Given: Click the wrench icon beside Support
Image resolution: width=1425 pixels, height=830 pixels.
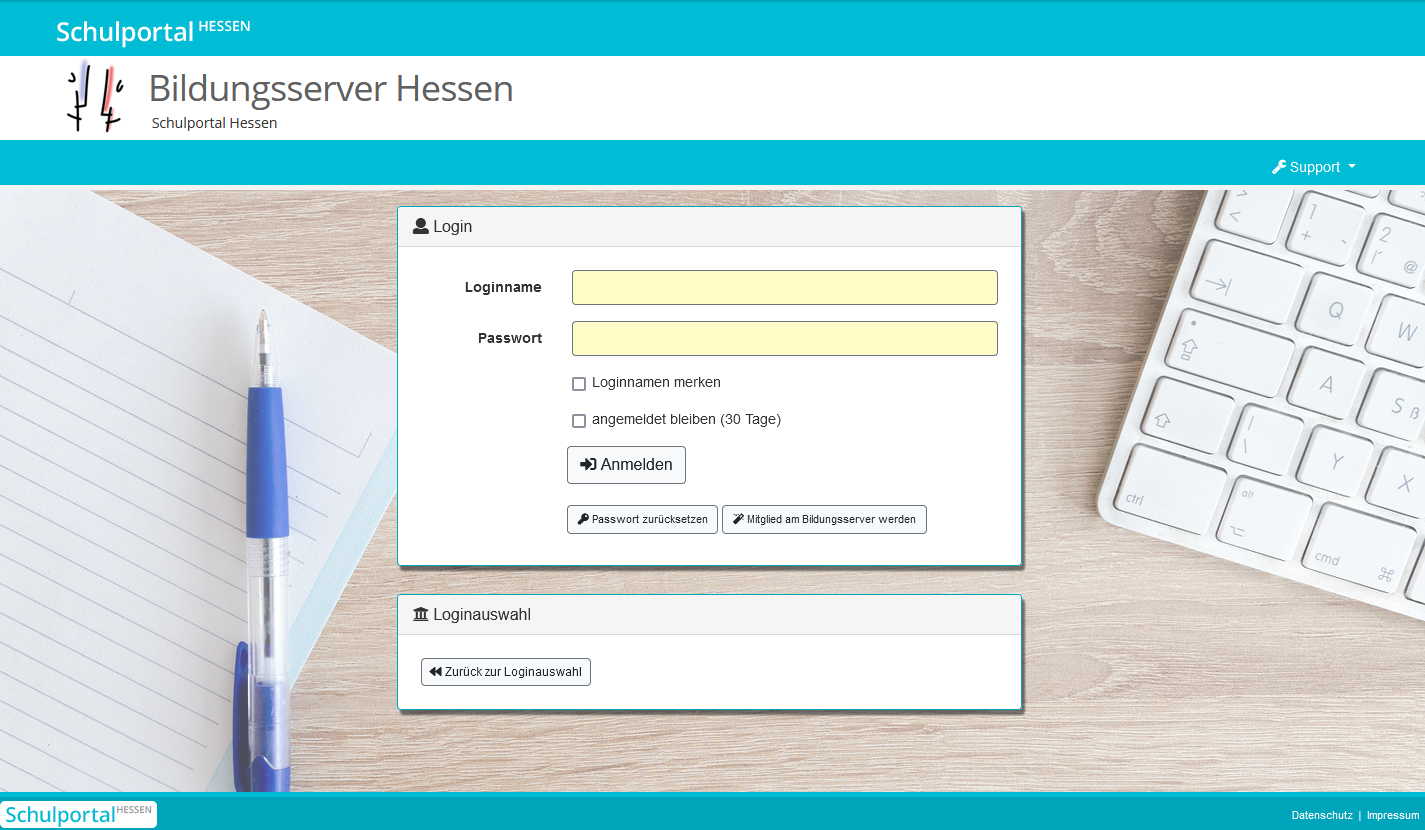Looking at the screenshot, I should click(1279, 167).
